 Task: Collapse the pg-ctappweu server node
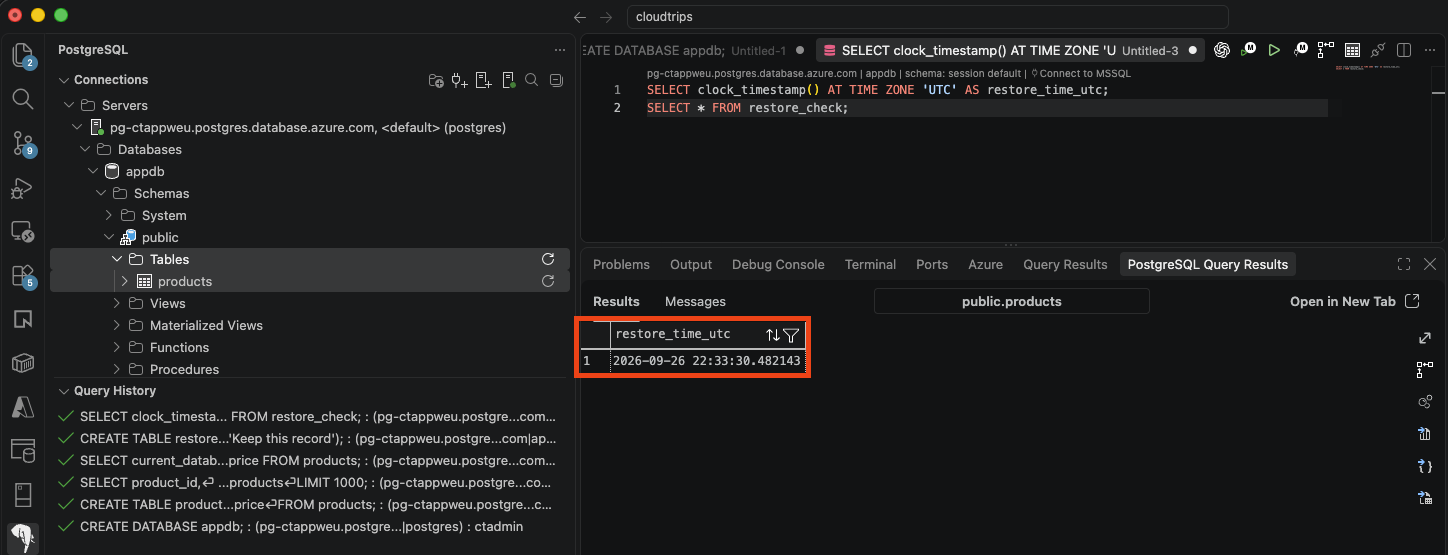click(78, 127)
